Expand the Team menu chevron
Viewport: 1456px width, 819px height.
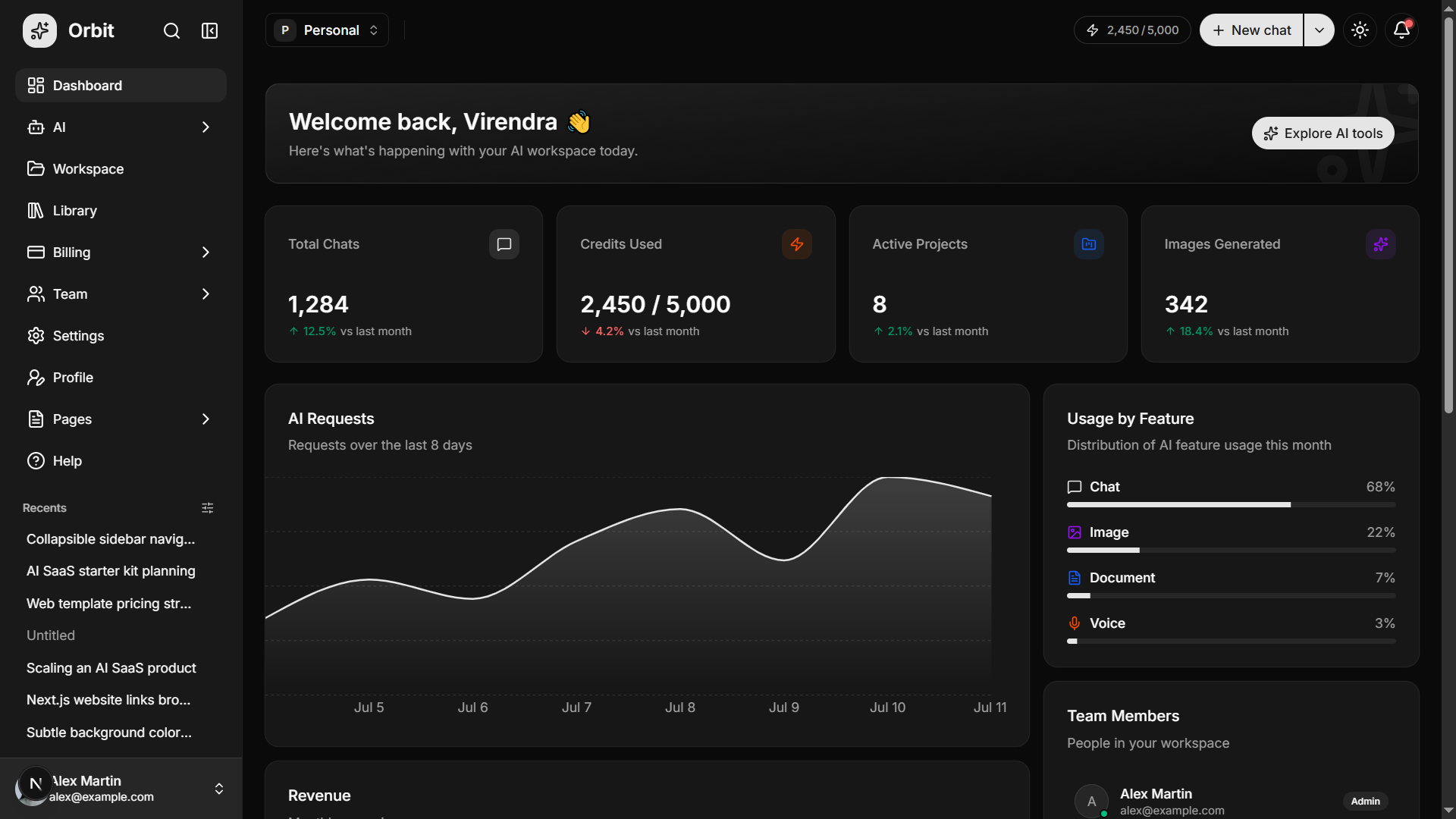tap(206, 294)
